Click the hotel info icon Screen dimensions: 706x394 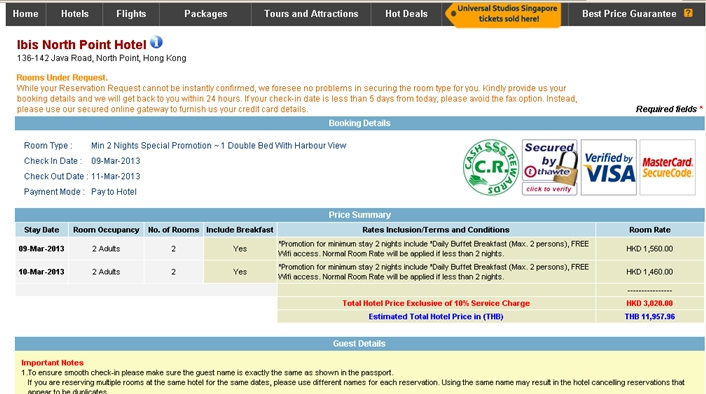click(156, 42)
